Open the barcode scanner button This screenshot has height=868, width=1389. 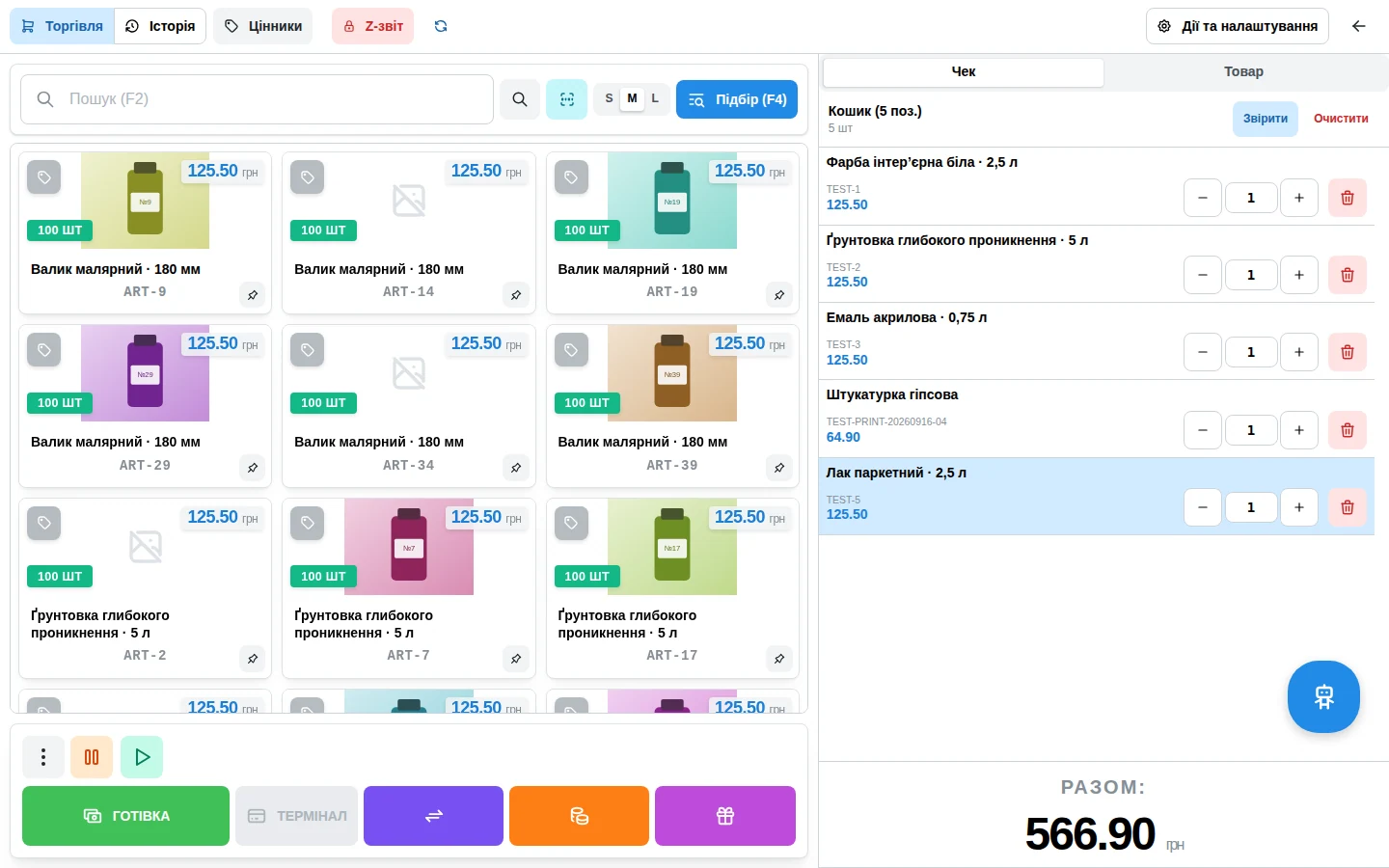point(567,99)
